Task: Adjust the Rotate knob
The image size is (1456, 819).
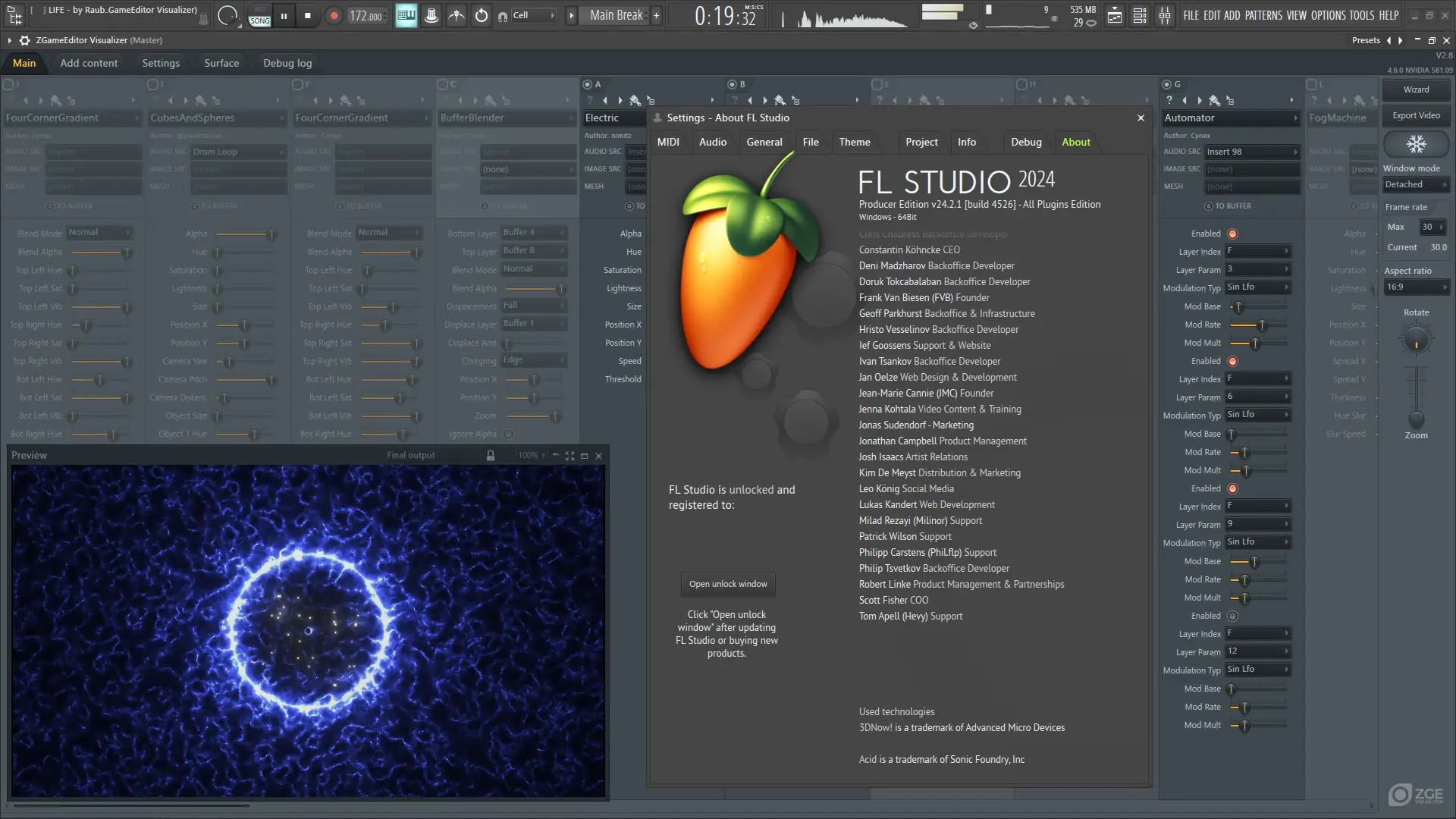Action: coord(1415,340)
